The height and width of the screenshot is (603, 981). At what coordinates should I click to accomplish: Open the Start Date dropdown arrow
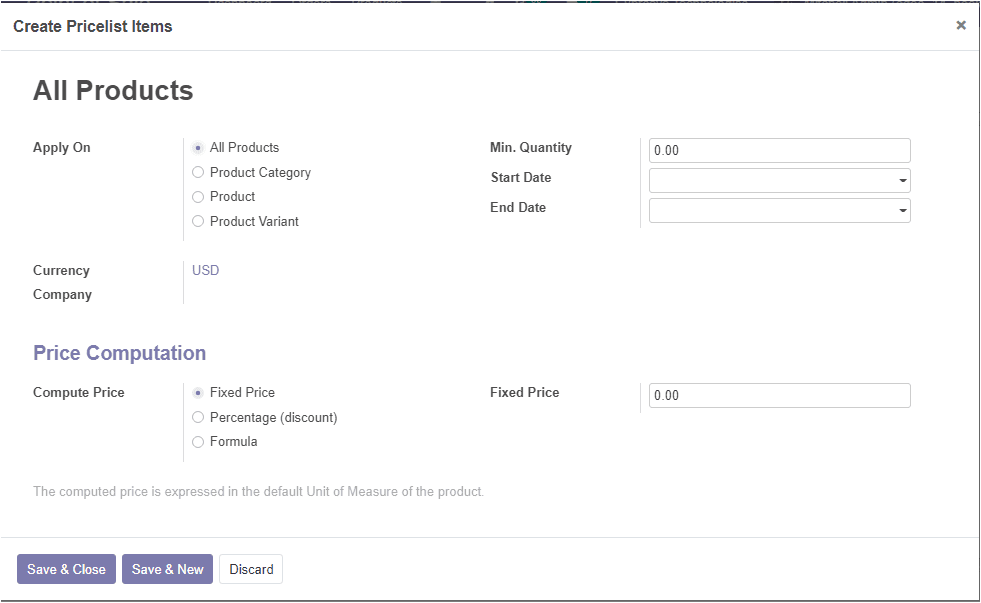point(903,181)
